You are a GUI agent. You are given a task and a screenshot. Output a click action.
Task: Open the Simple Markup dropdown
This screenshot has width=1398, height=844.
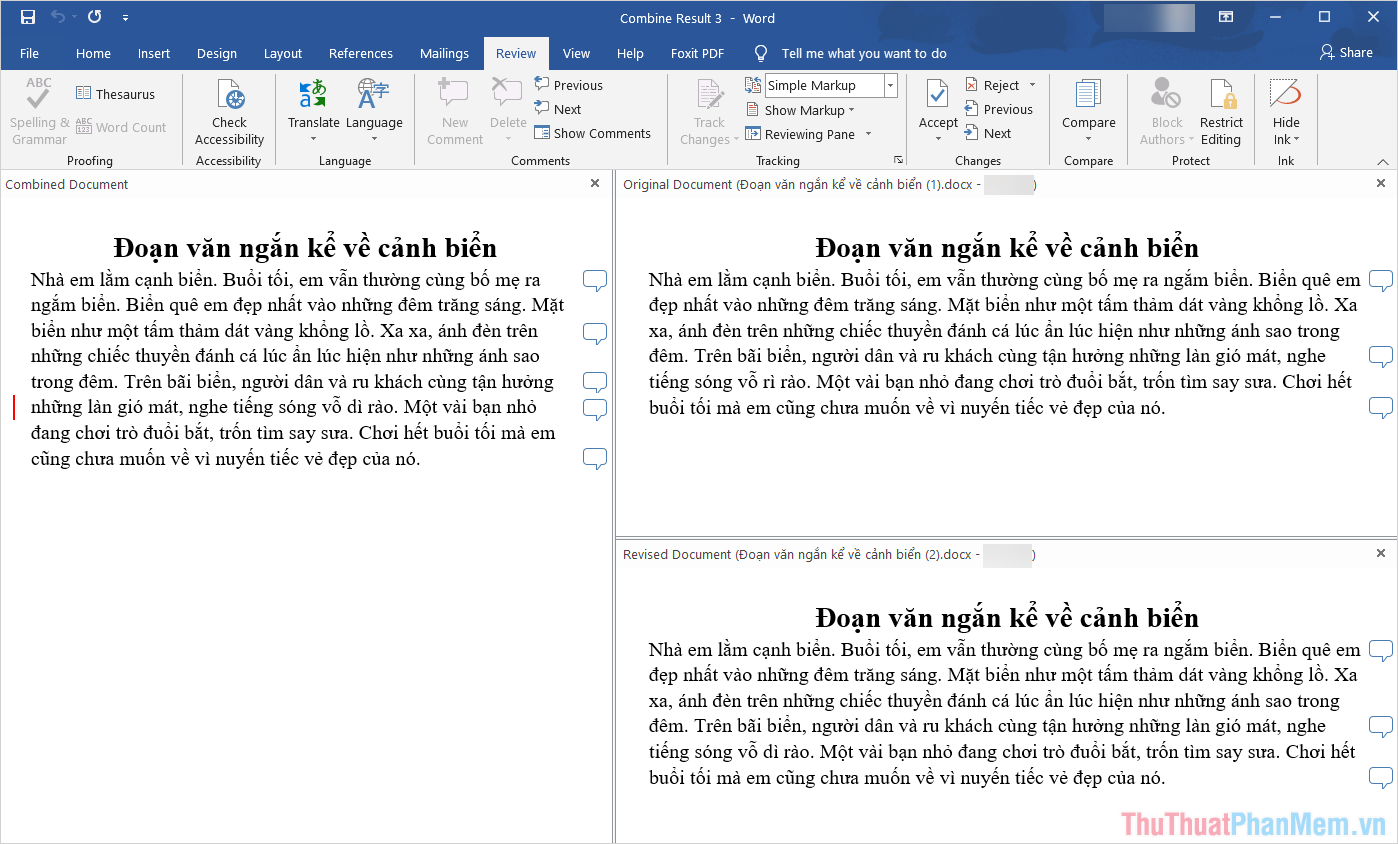[891, 85]
